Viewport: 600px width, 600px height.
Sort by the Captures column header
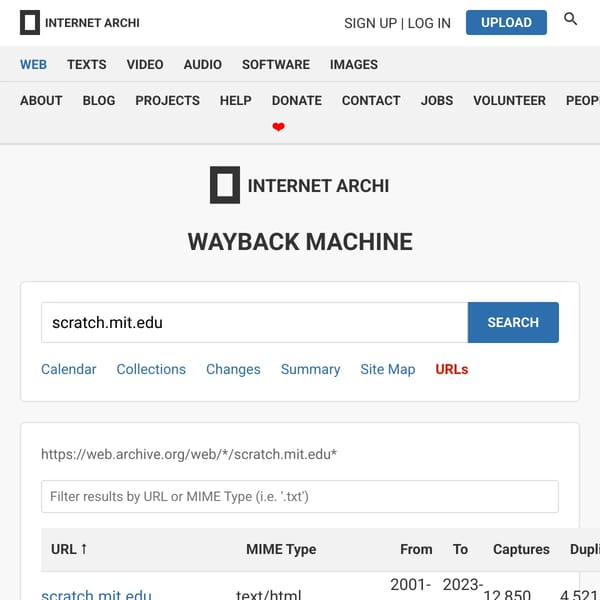pos(521,549)
